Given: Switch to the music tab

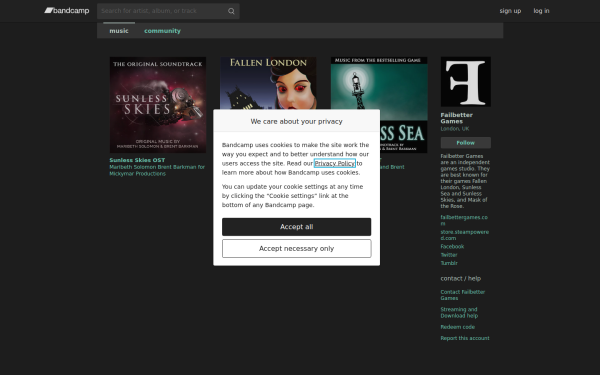Looking at the screenshot, I should click(119, 31).
